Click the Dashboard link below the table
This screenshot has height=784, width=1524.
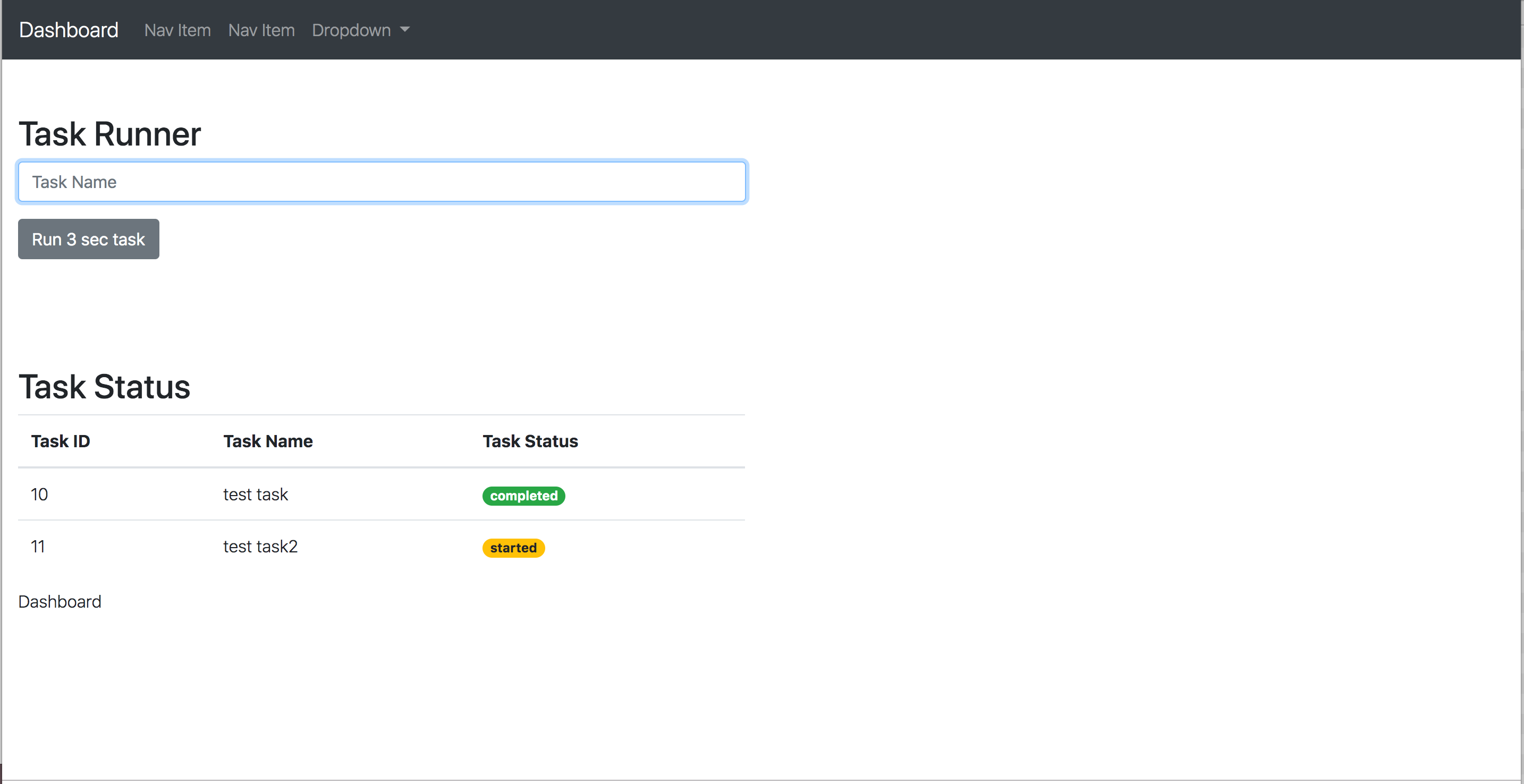click(x=60, y=601)
